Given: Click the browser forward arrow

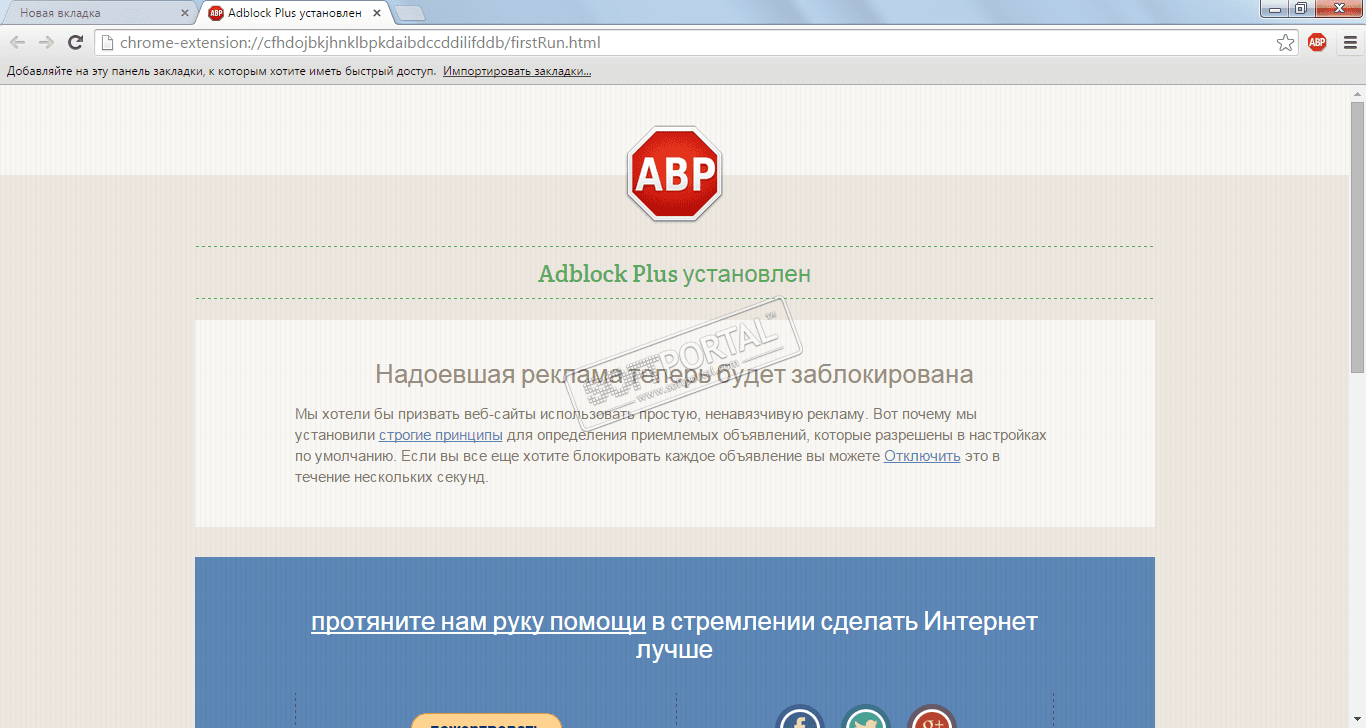Looking at the screenshot, I should [45, 43].
